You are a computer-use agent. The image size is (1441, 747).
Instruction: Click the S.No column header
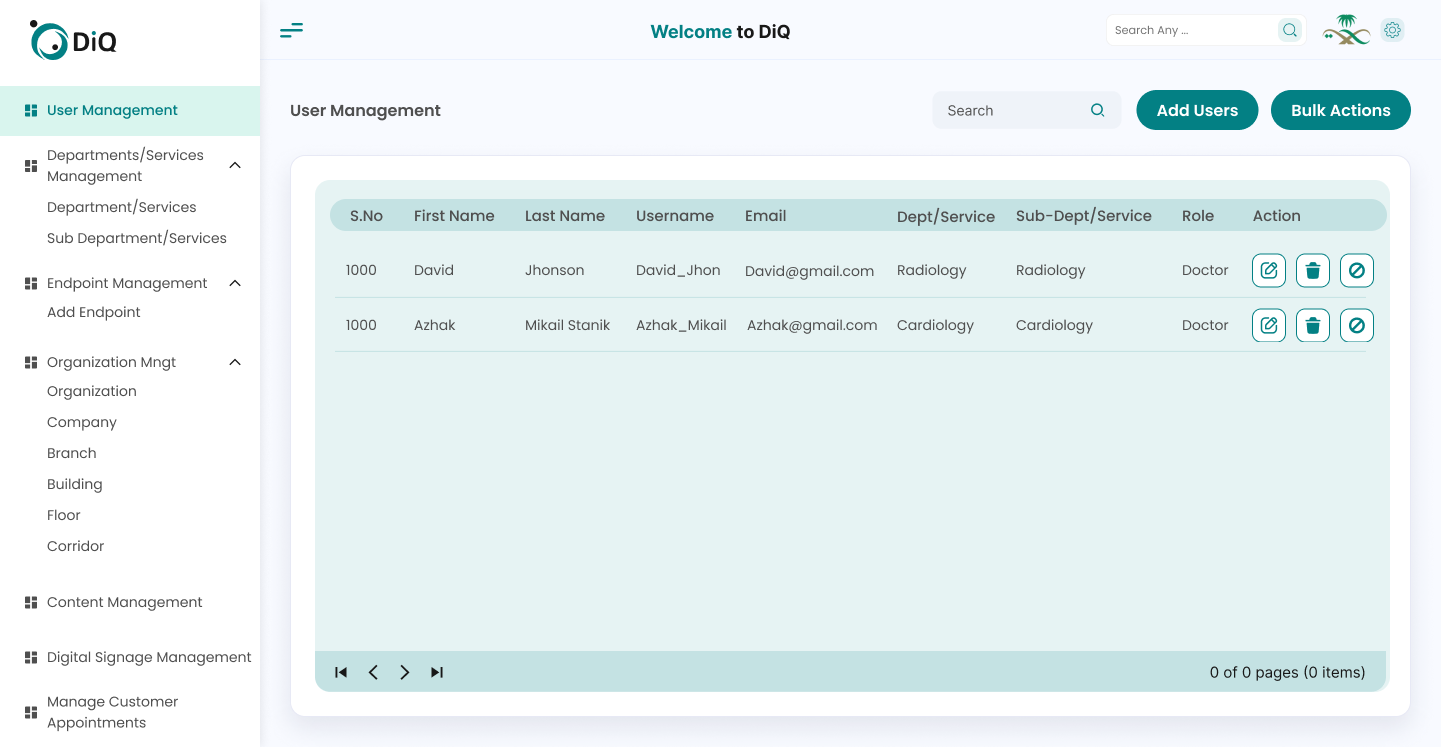366,216
